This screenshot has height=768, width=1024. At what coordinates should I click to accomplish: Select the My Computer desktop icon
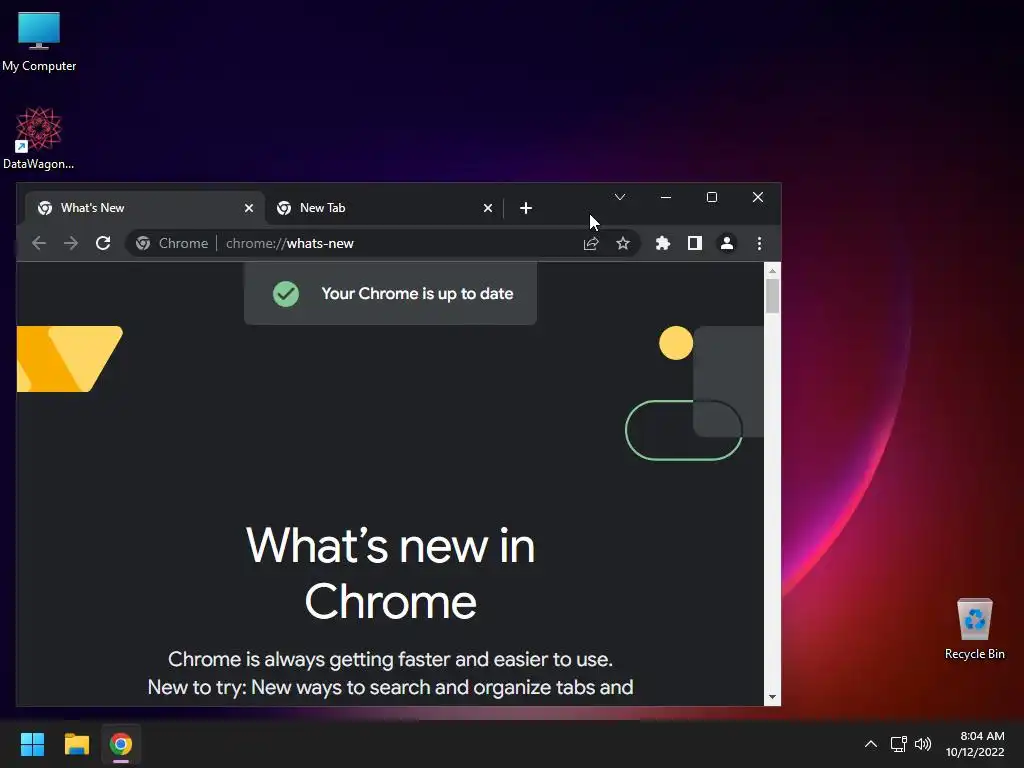tap(39, 42)
